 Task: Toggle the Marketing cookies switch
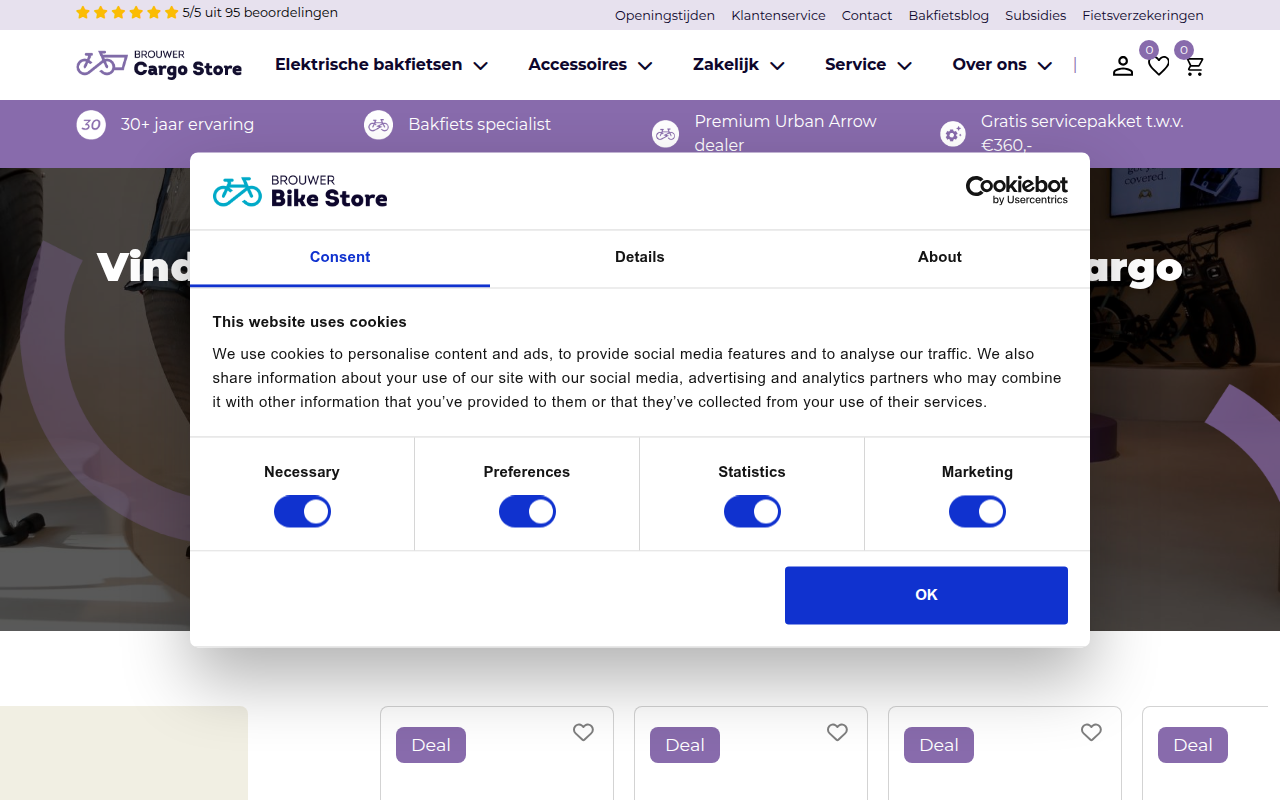coord(977,512)
